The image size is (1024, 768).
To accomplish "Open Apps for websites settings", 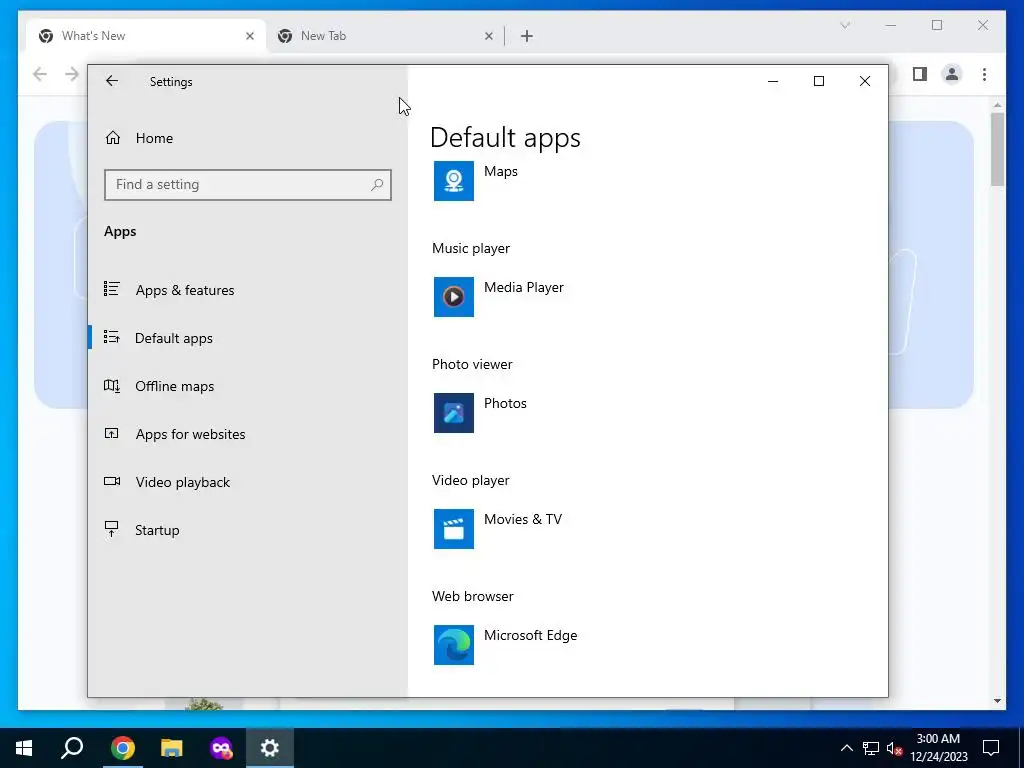I will 190,434.
